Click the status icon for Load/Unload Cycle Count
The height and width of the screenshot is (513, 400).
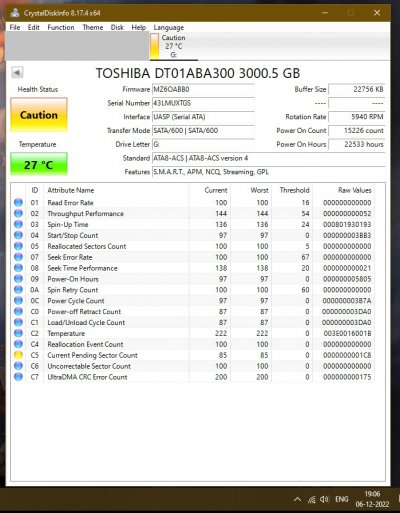coord(18,322)
